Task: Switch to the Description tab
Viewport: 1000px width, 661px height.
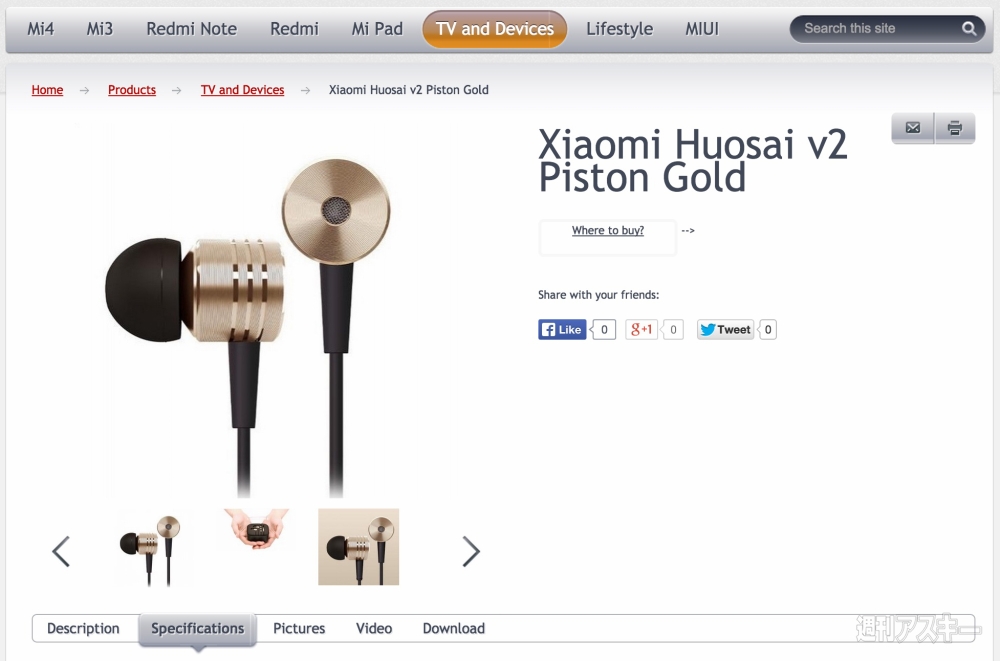Action: pos(84,628)
